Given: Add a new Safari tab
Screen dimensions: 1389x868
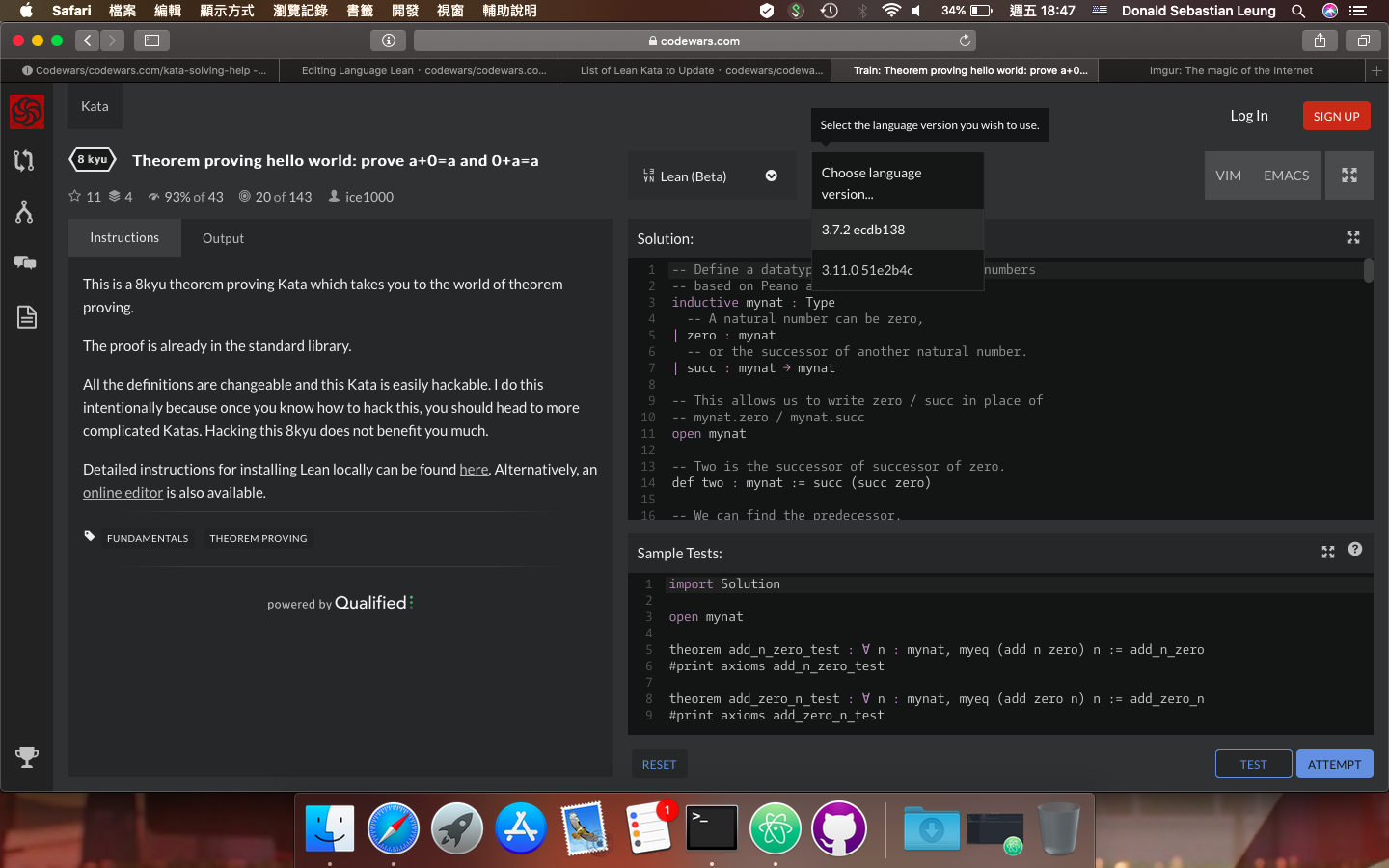Looking at the screenshot, I should click(x=1376, y=70).
